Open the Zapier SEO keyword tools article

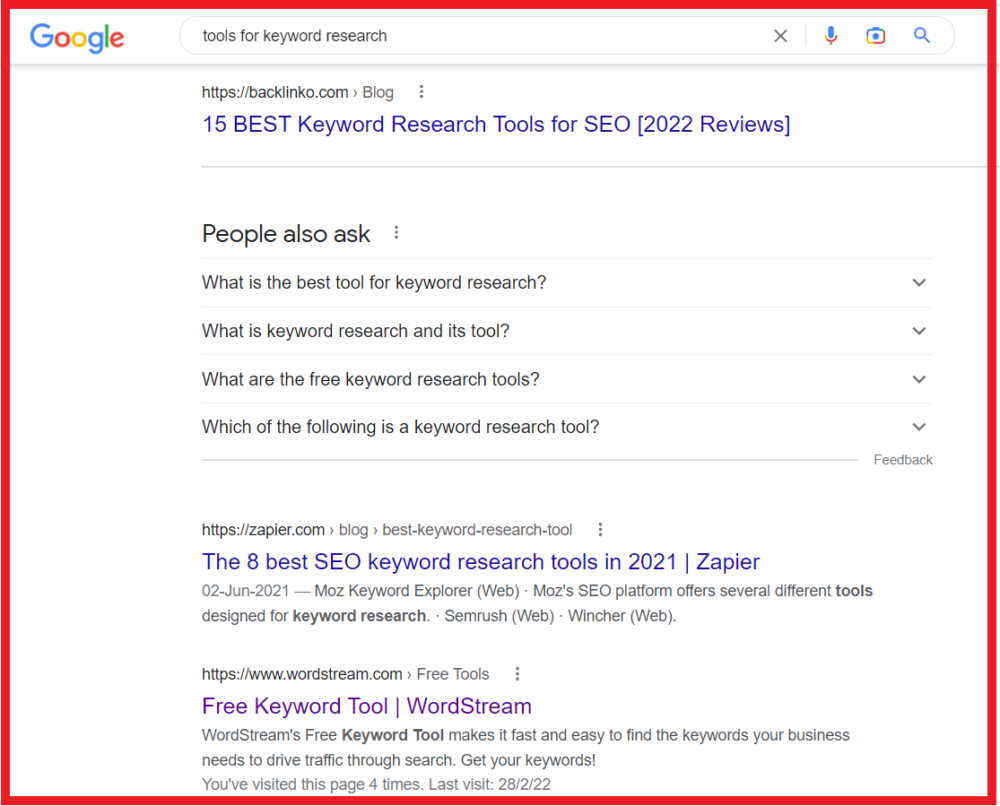coord(481,562)
